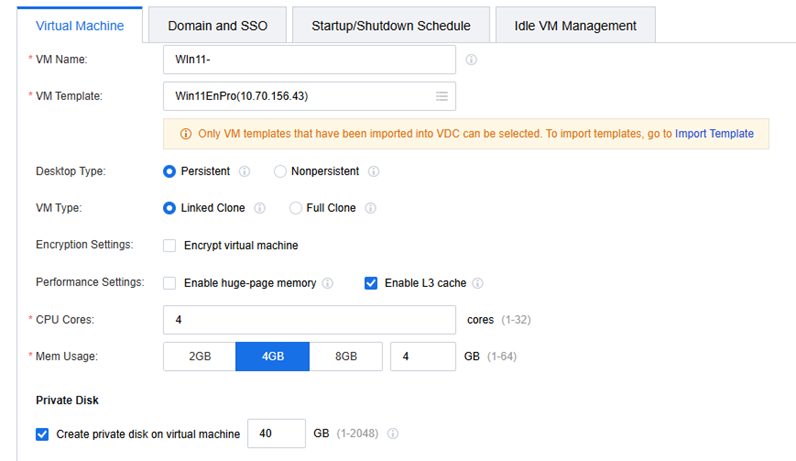Open the VM Template dropdown list
796x461 pixels.
(441, 96)
